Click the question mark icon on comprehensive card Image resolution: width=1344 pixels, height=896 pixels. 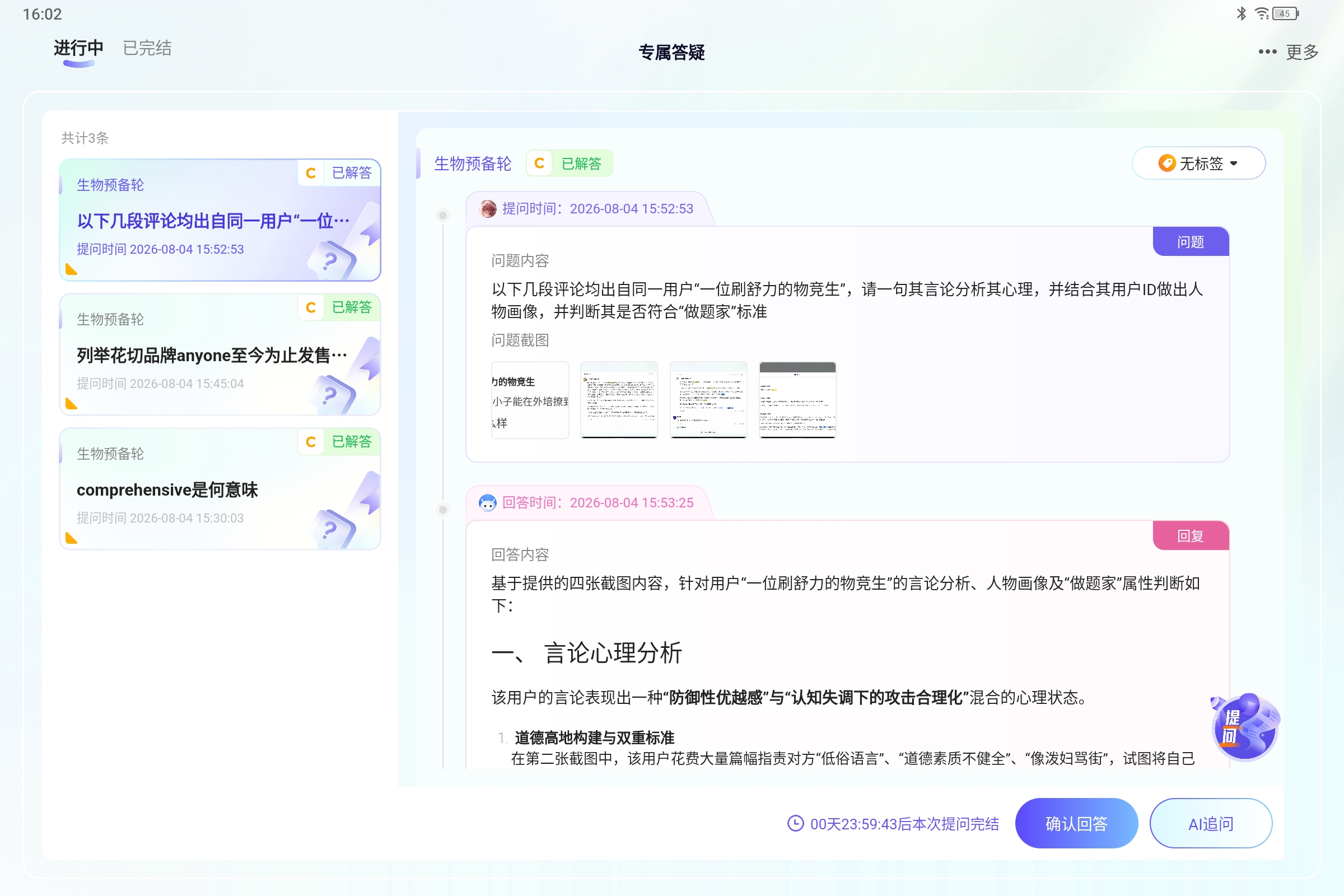332,529
